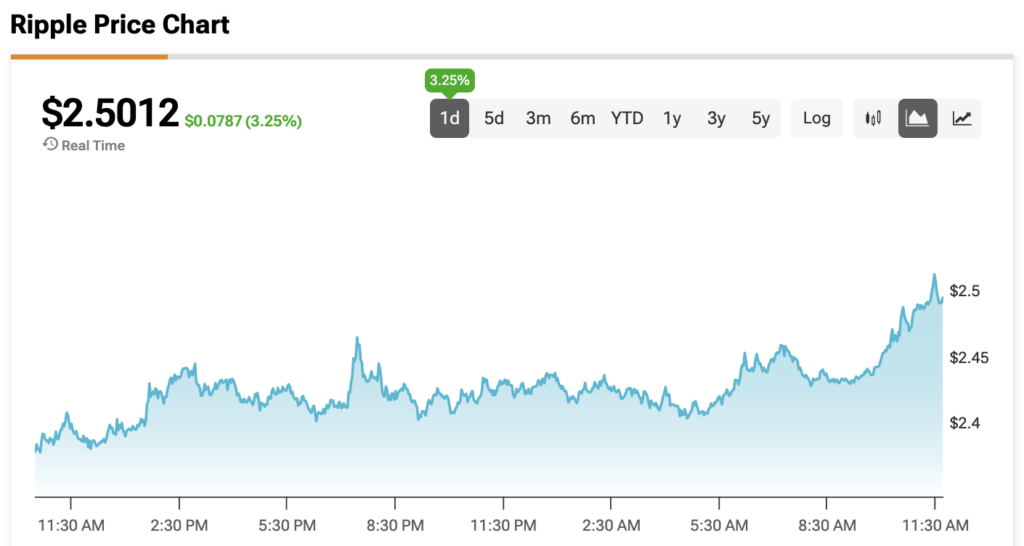Viewport: 1024px width, 546px height.
Task: Show the 3m price range
Action: 538,118
